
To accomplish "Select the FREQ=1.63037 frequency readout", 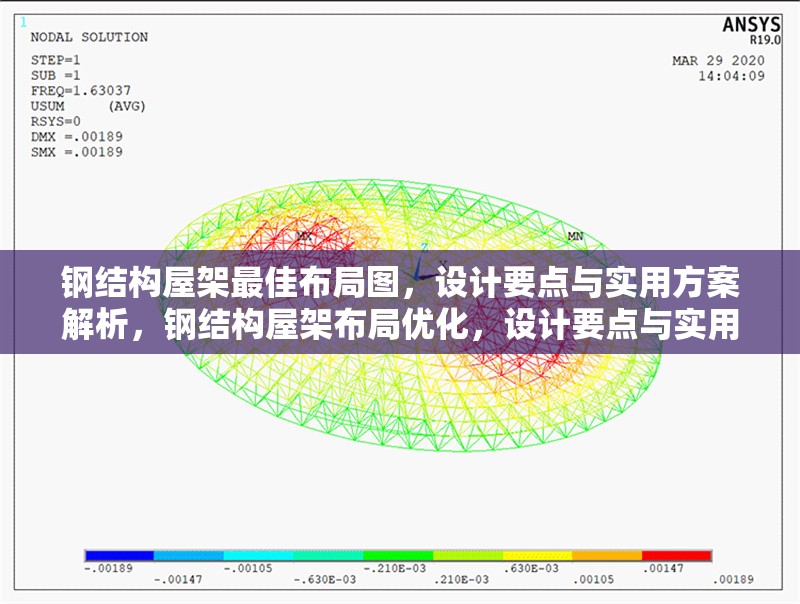I will coord(80,90).
